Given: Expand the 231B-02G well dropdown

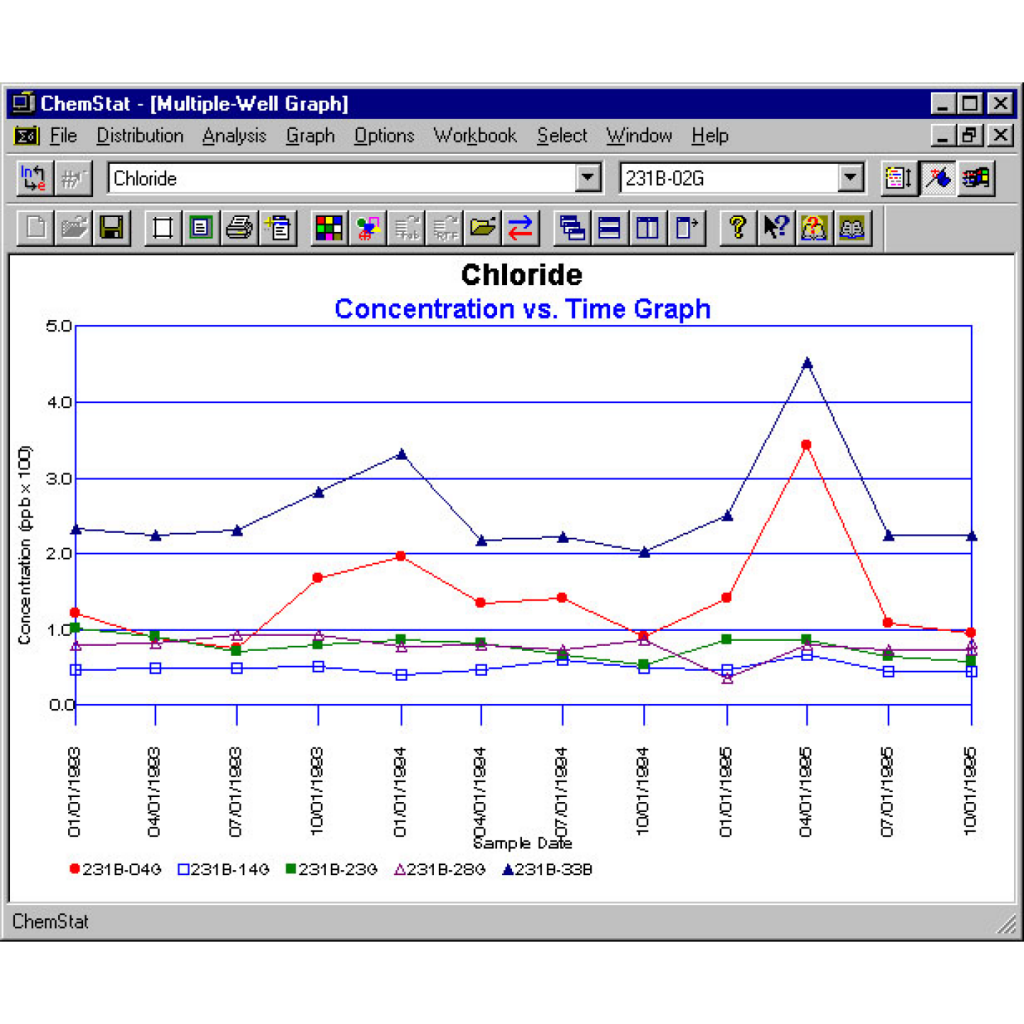Looking at the screenshot, I should coord(850,179).
